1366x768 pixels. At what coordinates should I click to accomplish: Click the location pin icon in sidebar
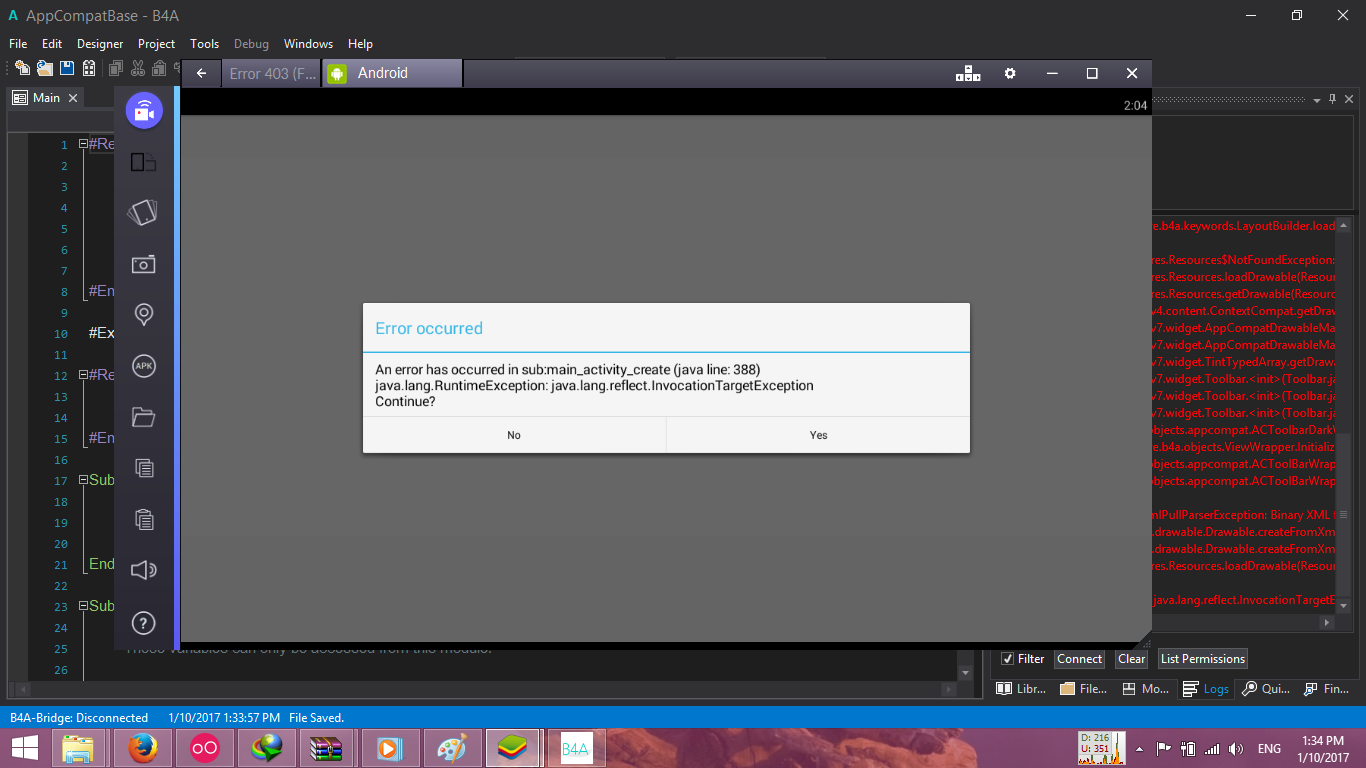pos(144,315)
